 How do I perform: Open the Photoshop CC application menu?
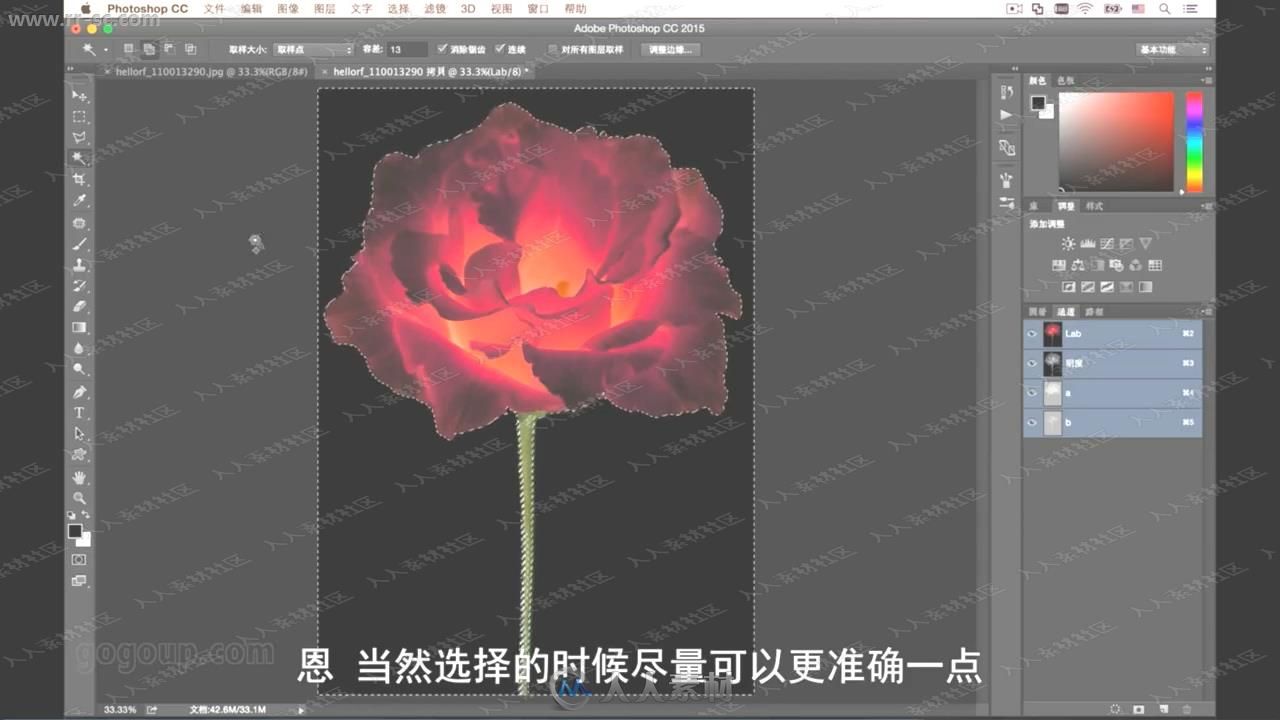click(147, 8)
